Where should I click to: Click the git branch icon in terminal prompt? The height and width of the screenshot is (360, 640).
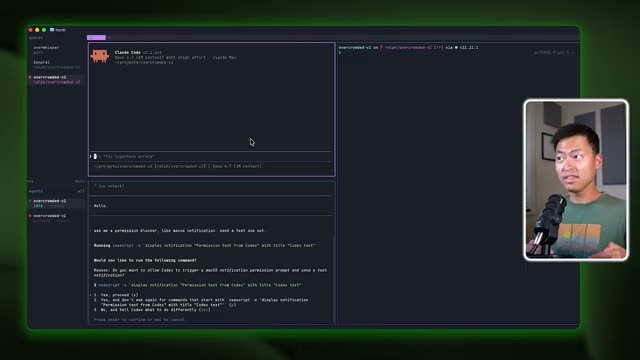pyautogui.click(x=381, y=47)
